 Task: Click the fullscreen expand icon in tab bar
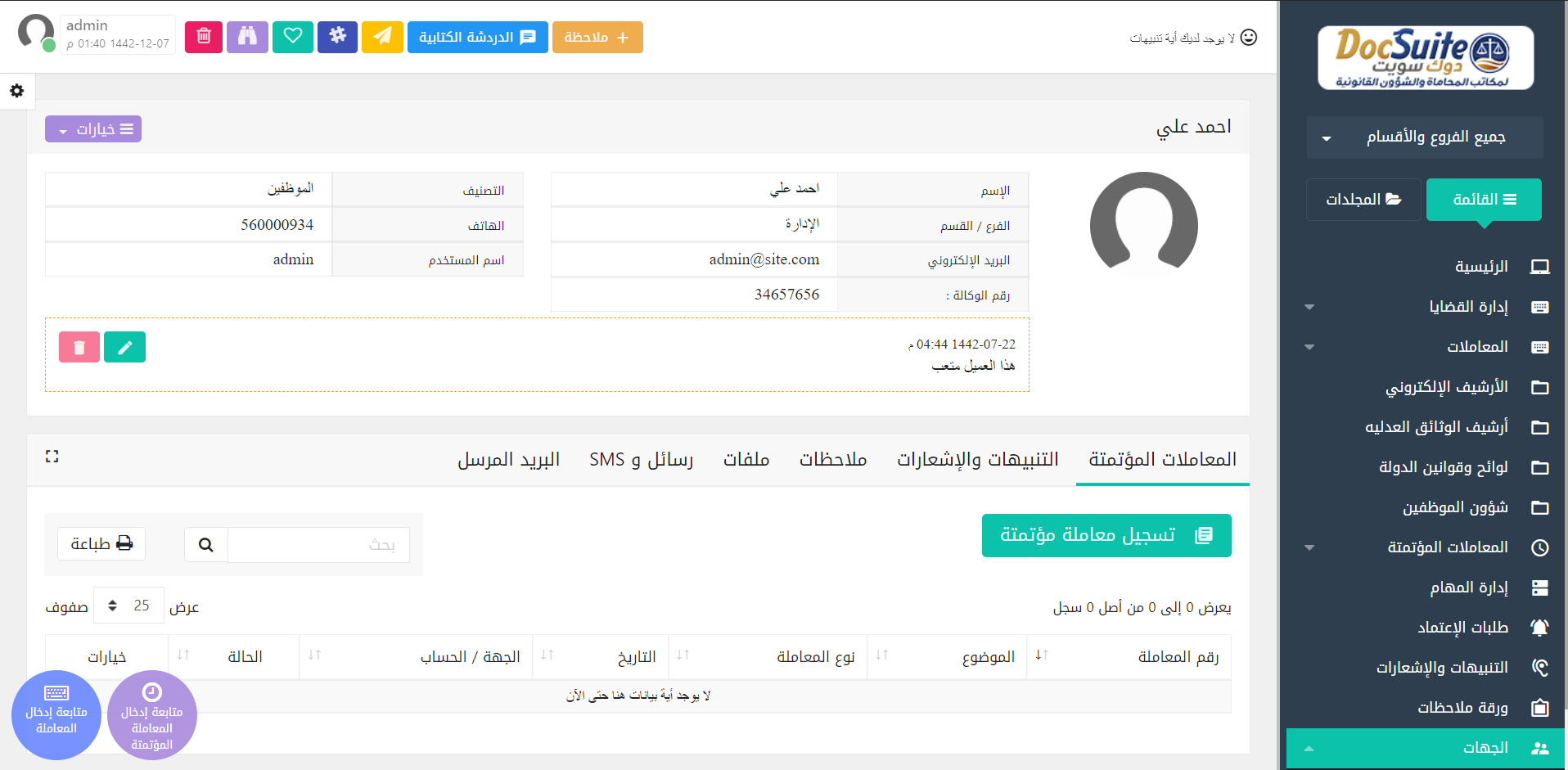(52, 457)
